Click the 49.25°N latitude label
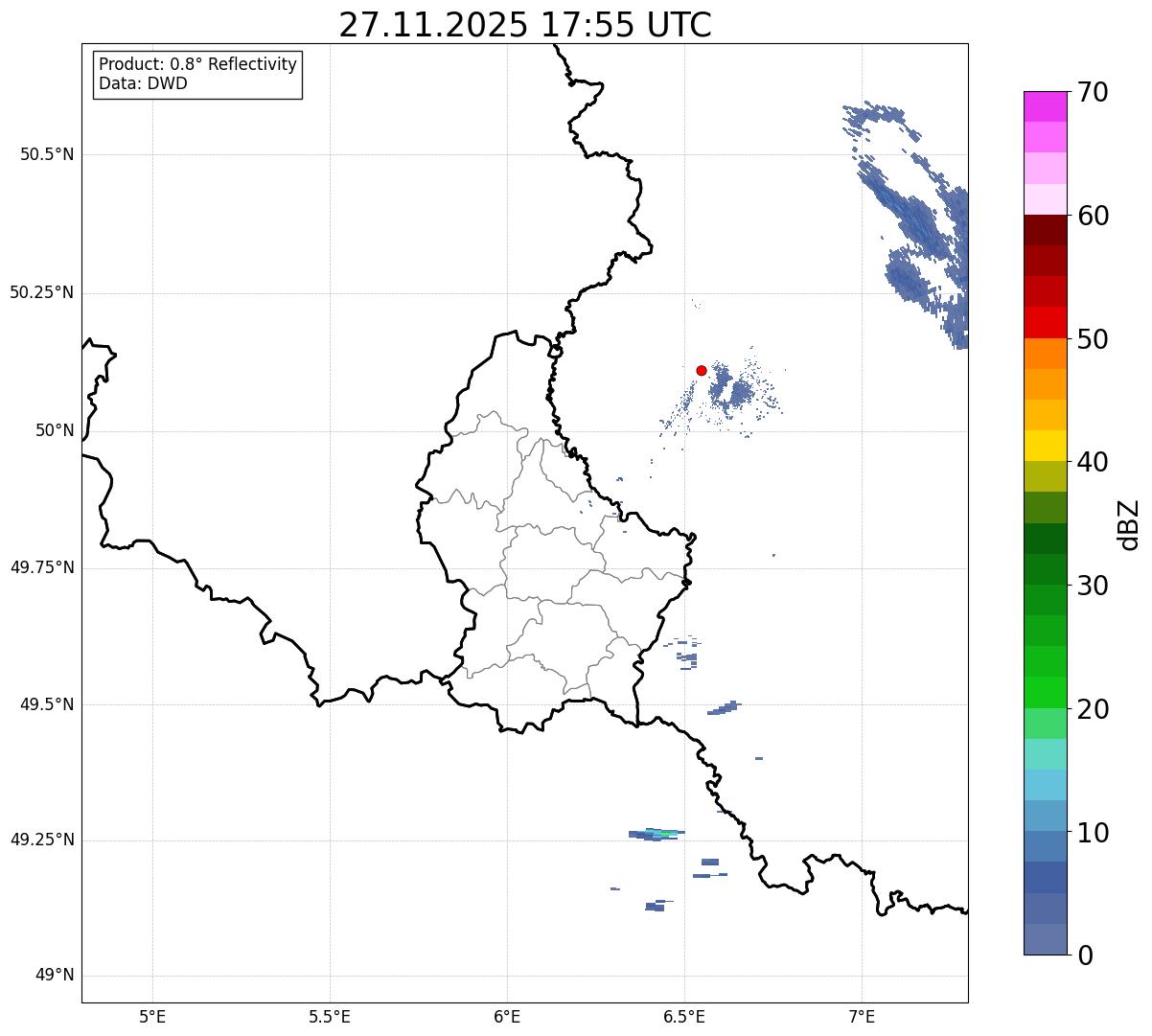 point(41,840)
